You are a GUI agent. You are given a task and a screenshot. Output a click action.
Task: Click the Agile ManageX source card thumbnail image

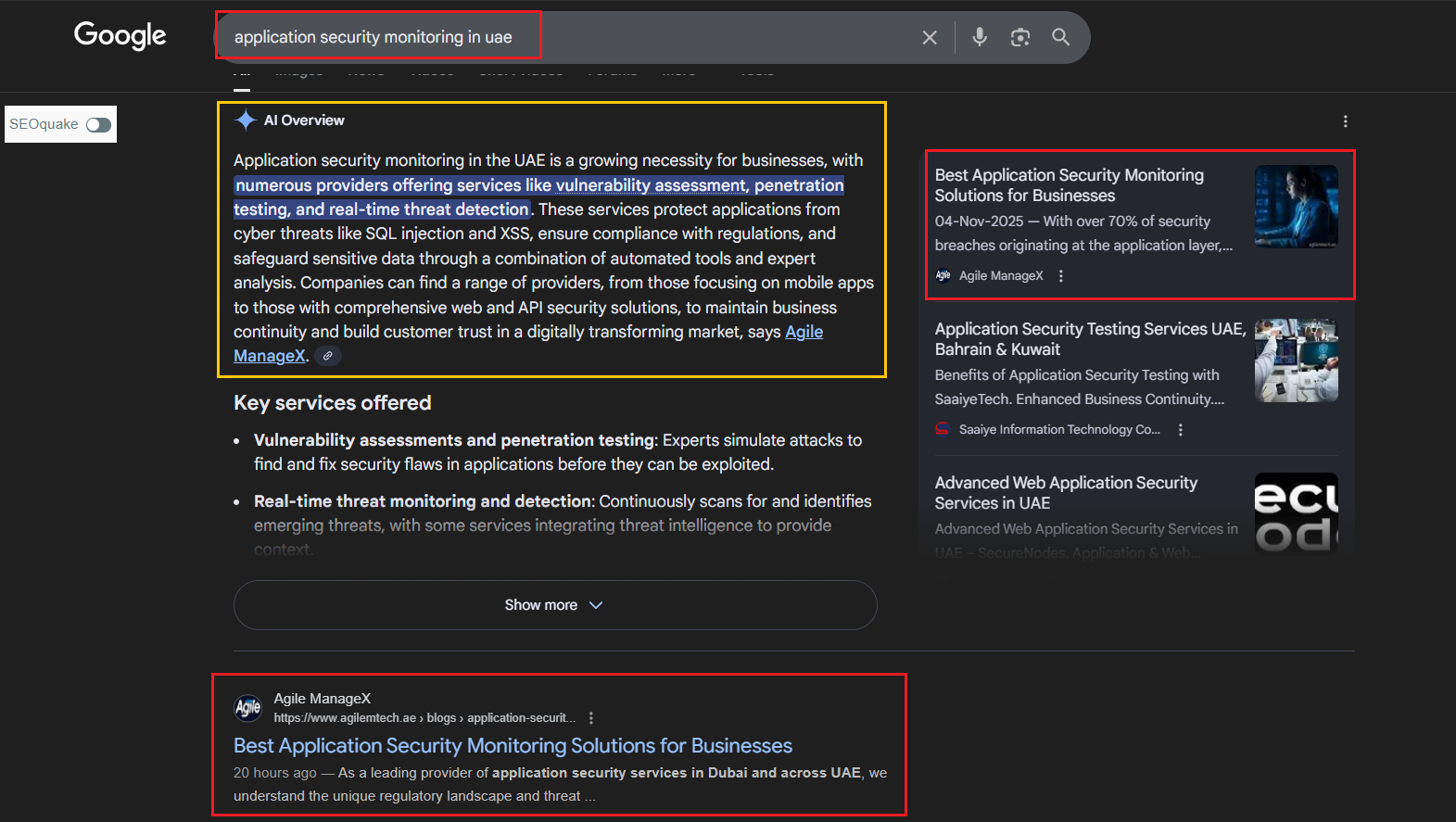point(1296,207)
